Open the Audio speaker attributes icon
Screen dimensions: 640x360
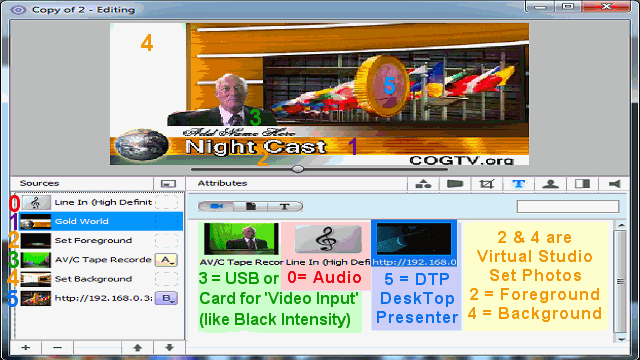click(x=614, y=184)
